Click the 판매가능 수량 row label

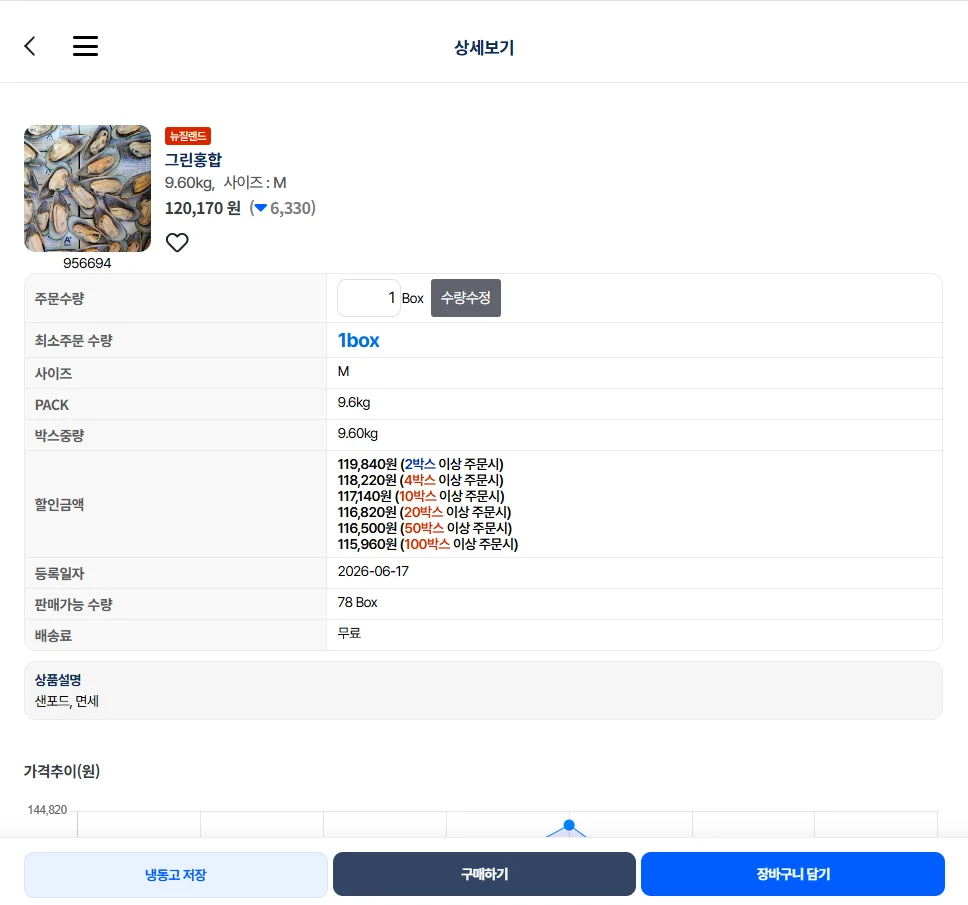pos(73,604)
